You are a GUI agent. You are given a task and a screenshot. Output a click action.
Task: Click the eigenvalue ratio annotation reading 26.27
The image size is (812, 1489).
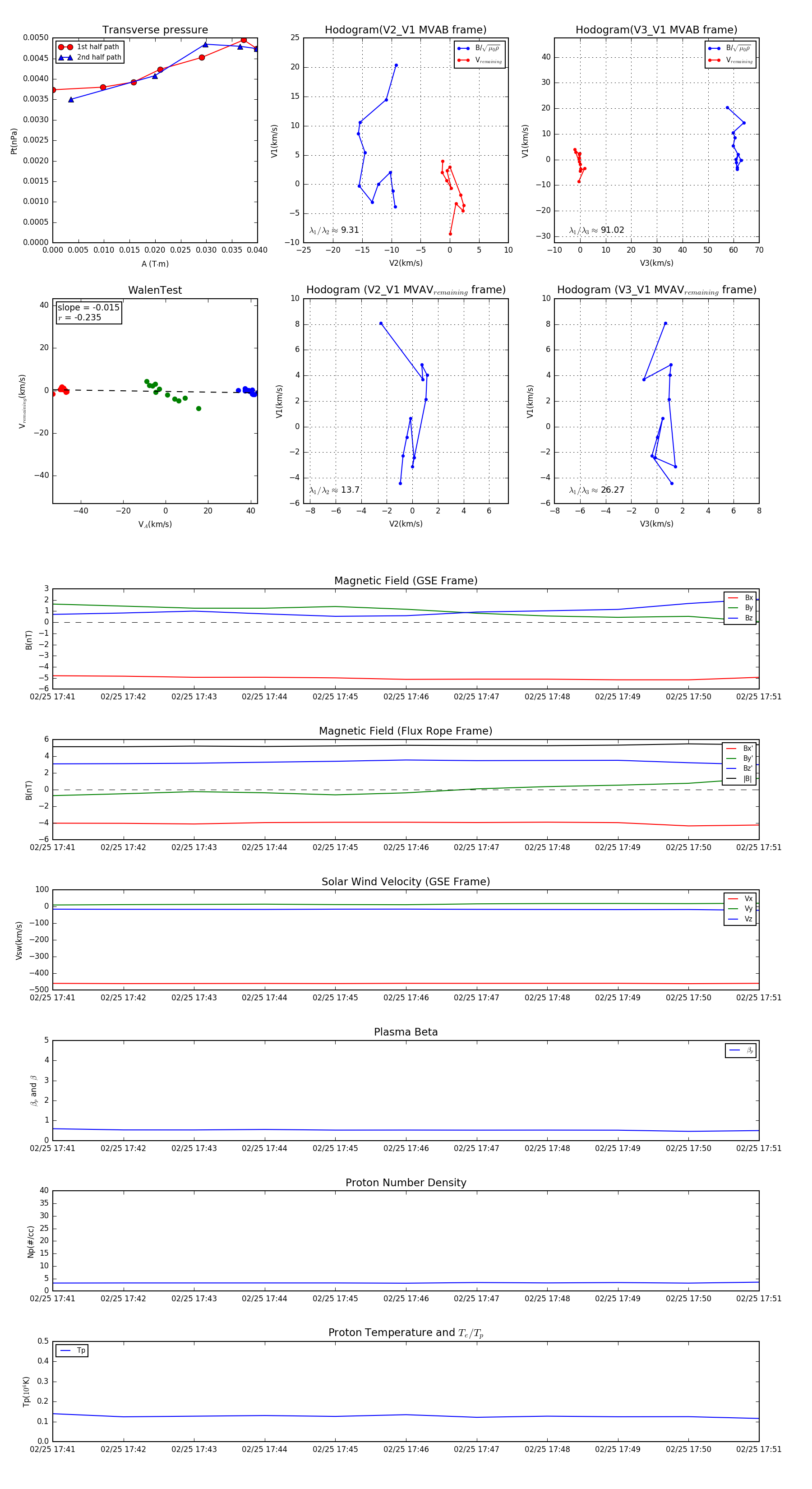(596, 490)
